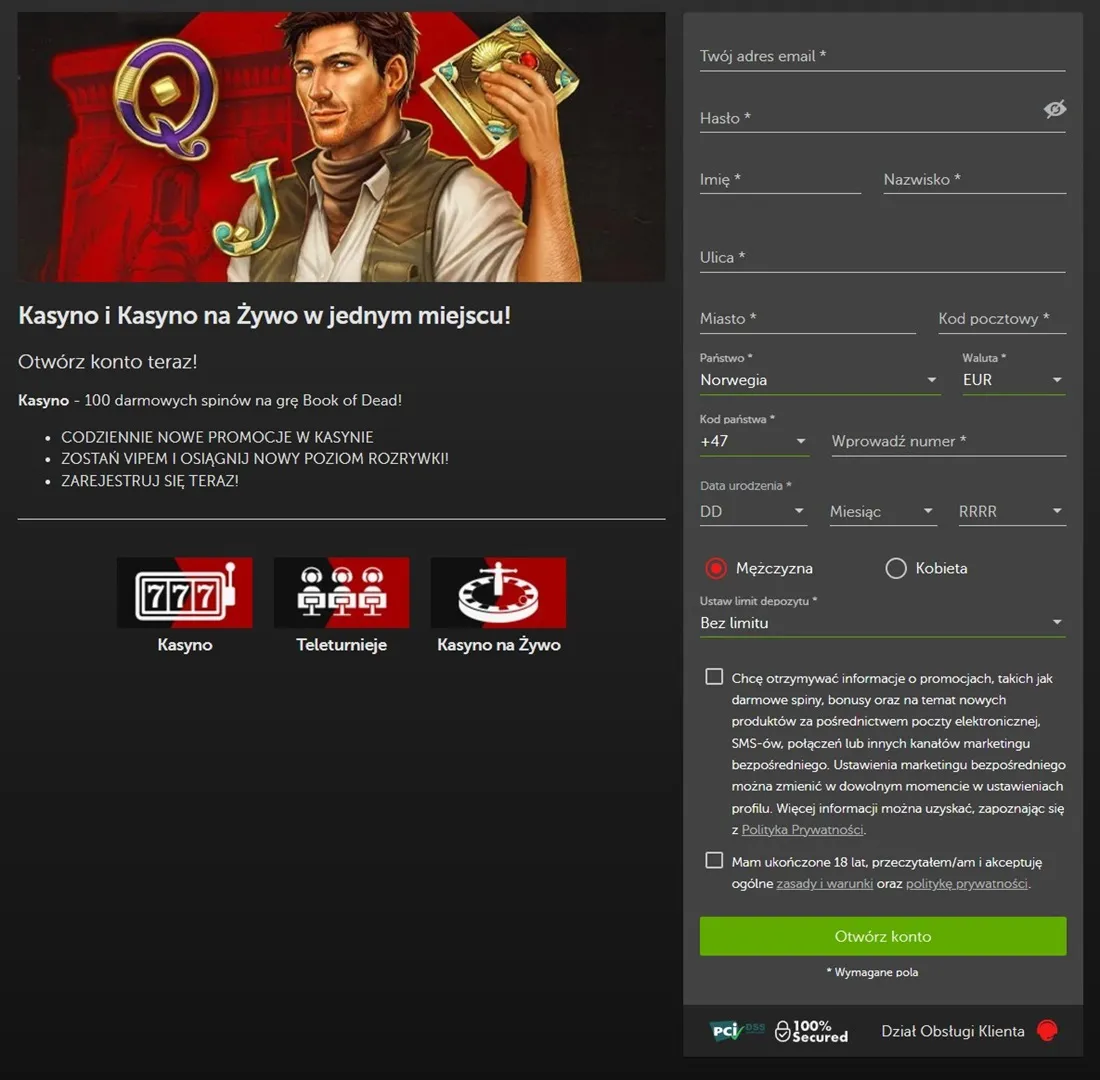
Task: Open the Teleturnieje players icon
Action: pyautogui.click(x=342, y=592)
